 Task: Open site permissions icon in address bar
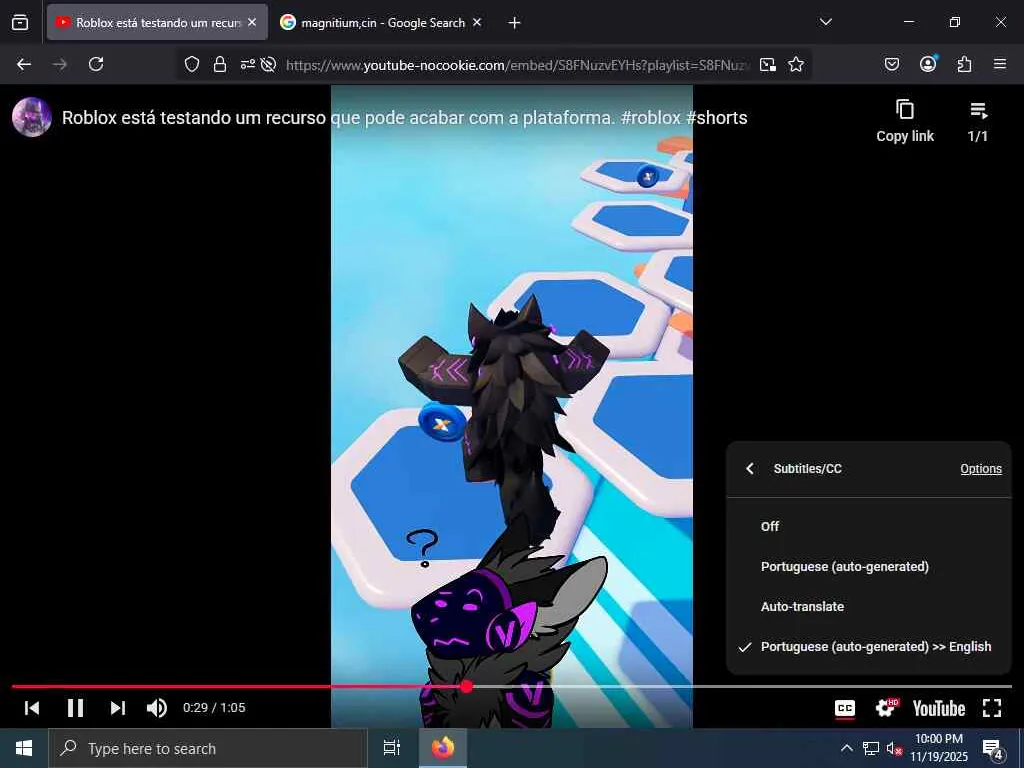pos(248,64)
